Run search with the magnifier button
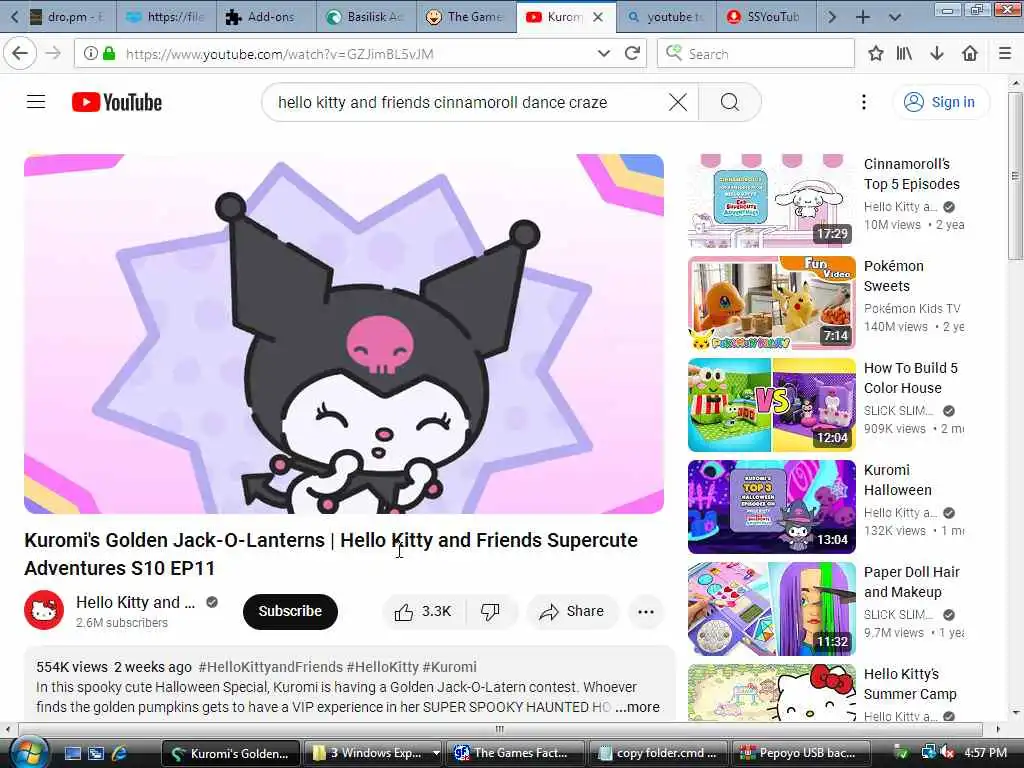The width and height of the screenshot is (1024, 768). (x=729, y=103)
